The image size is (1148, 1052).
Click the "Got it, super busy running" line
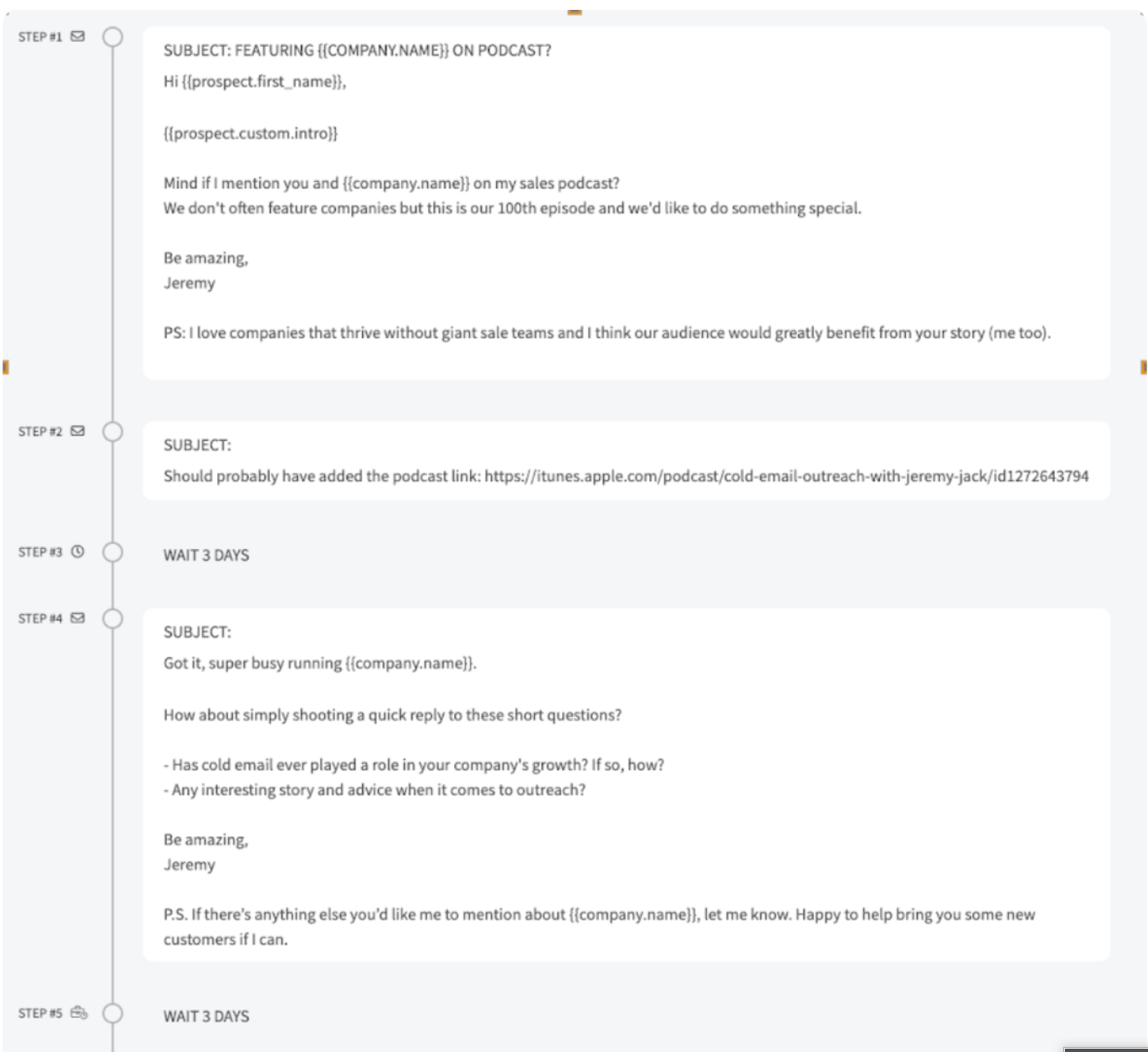tap(319, 663)
